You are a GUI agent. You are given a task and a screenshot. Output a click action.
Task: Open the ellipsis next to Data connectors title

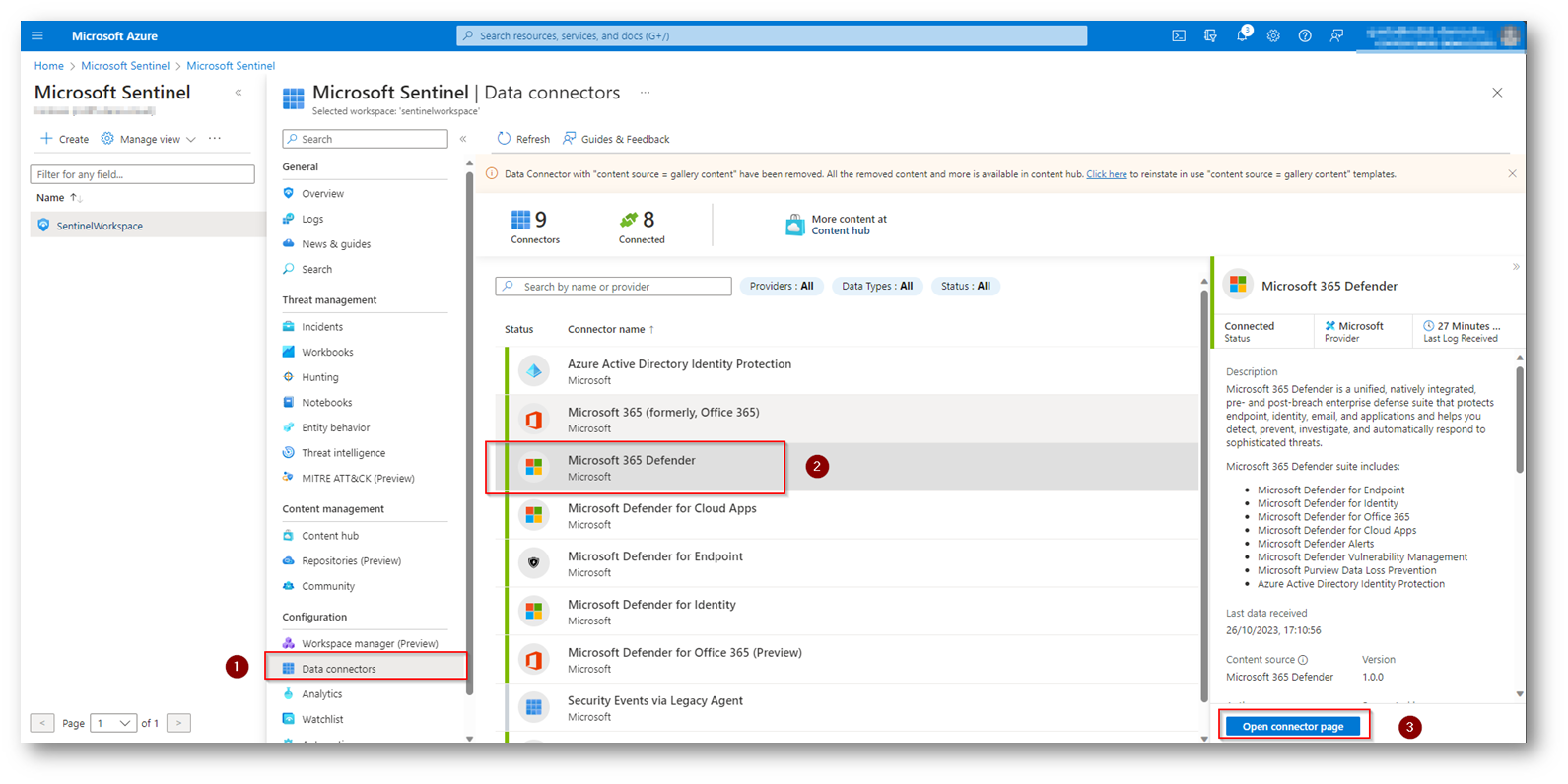(x=645, y=93)
